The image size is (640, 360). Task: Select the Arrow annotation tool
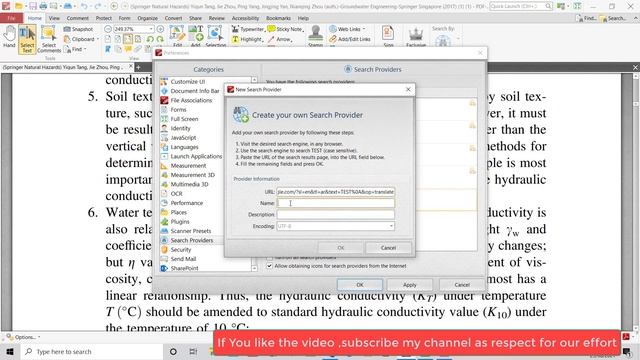tap(280, 39)
